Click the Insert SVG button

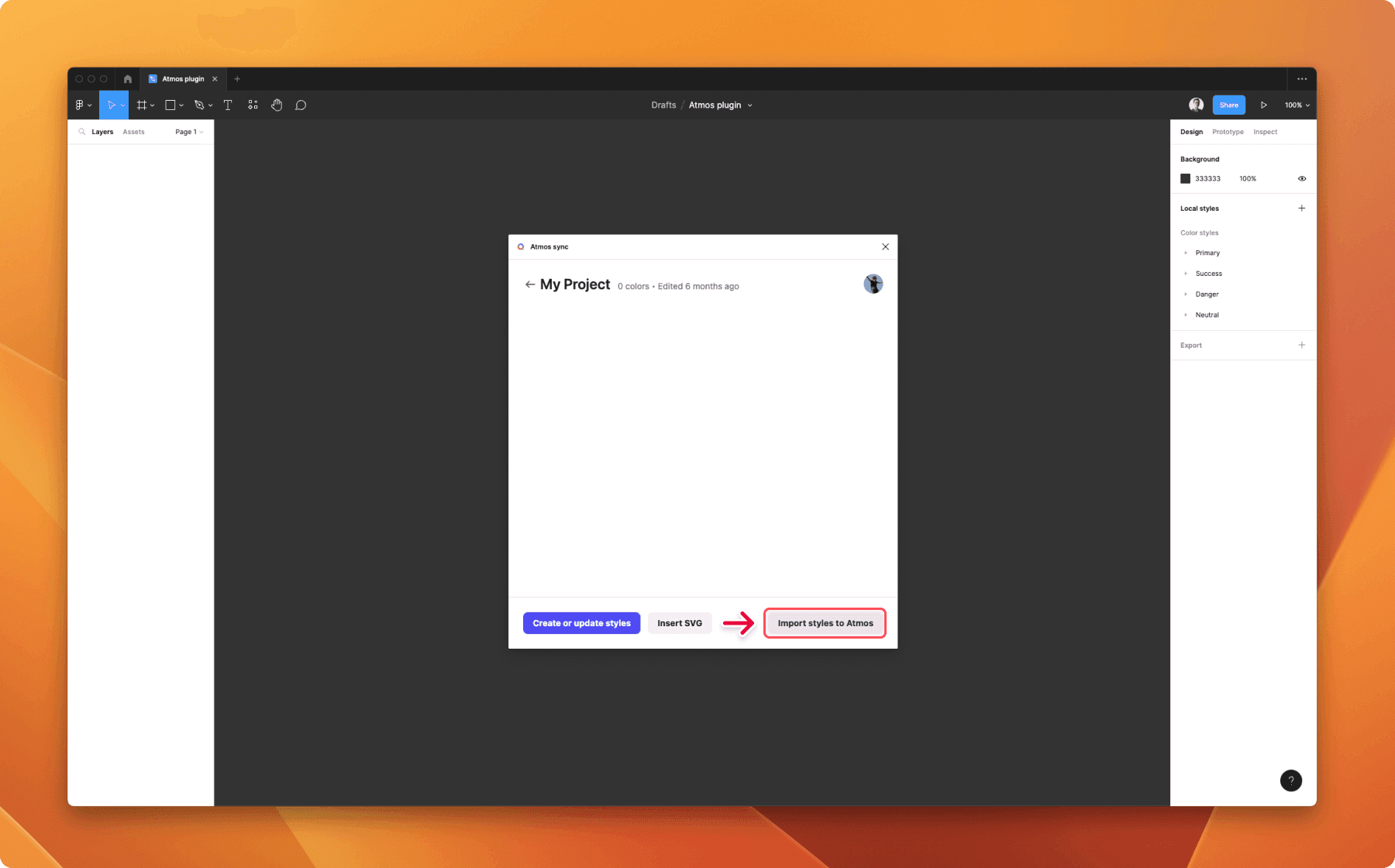point(680,622)
